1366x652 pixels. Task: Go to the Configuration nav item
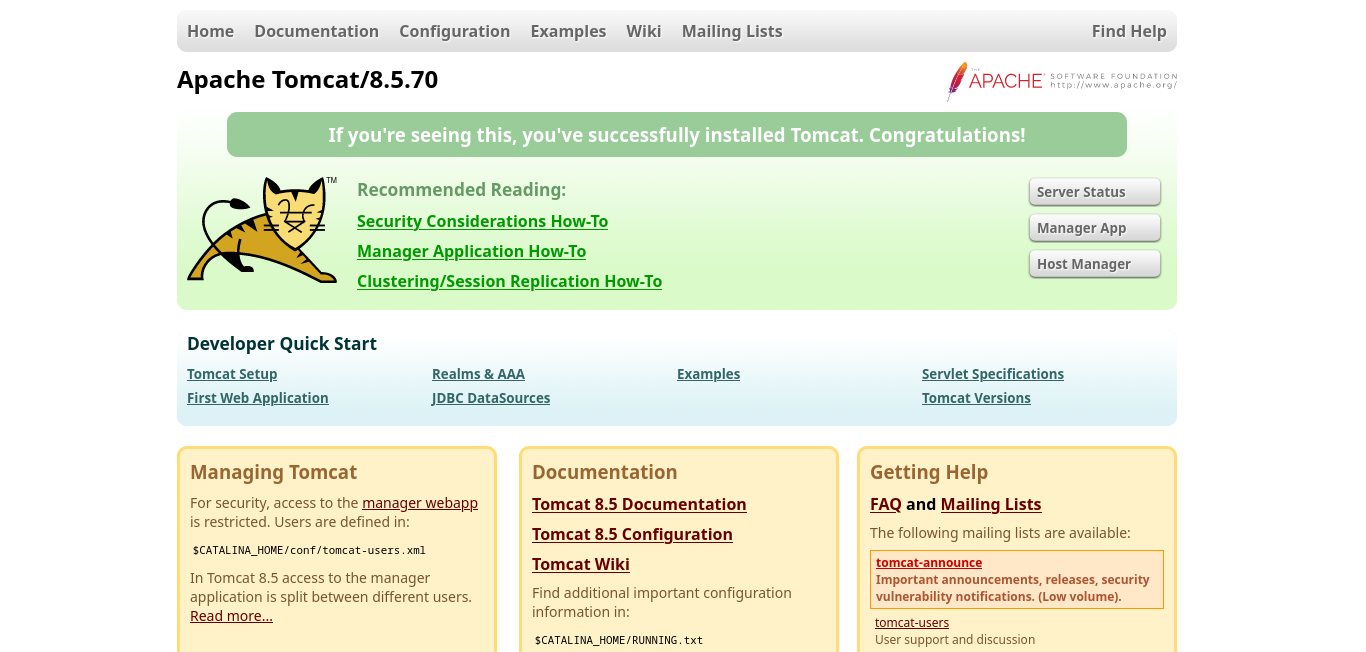pos(454,31)
